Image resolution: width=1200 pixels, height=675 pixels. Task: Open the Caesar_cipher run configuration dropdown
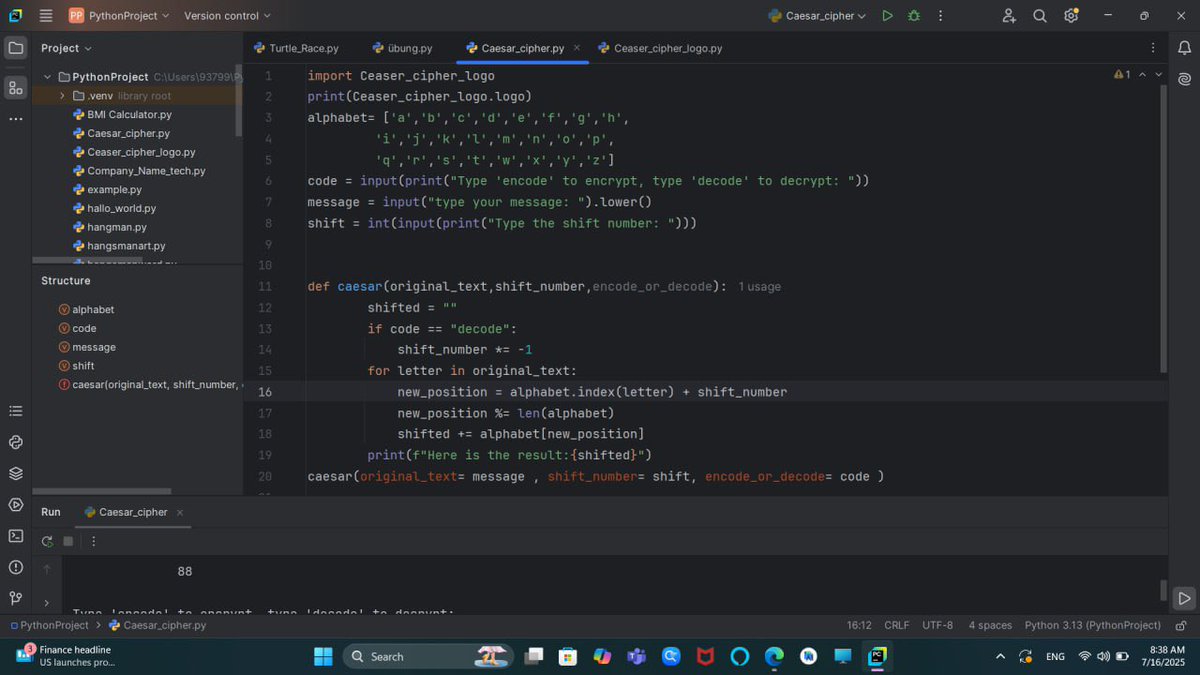817,16
